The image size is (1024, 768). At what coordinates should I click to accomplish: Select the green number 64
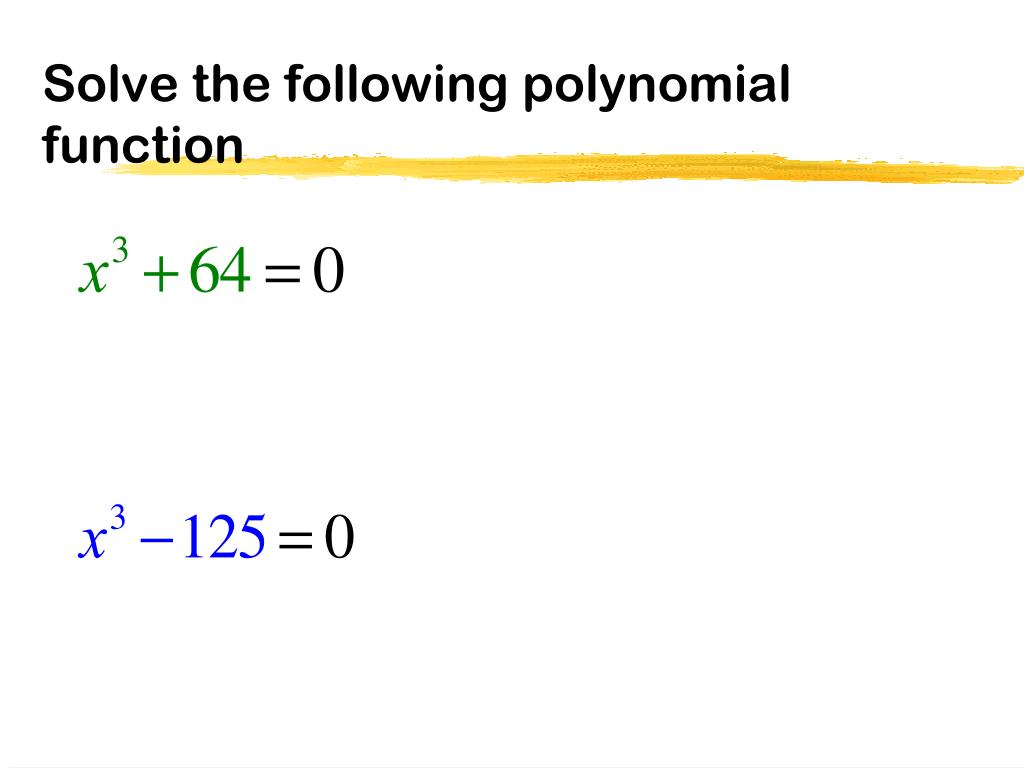click(x=219, y=269)
